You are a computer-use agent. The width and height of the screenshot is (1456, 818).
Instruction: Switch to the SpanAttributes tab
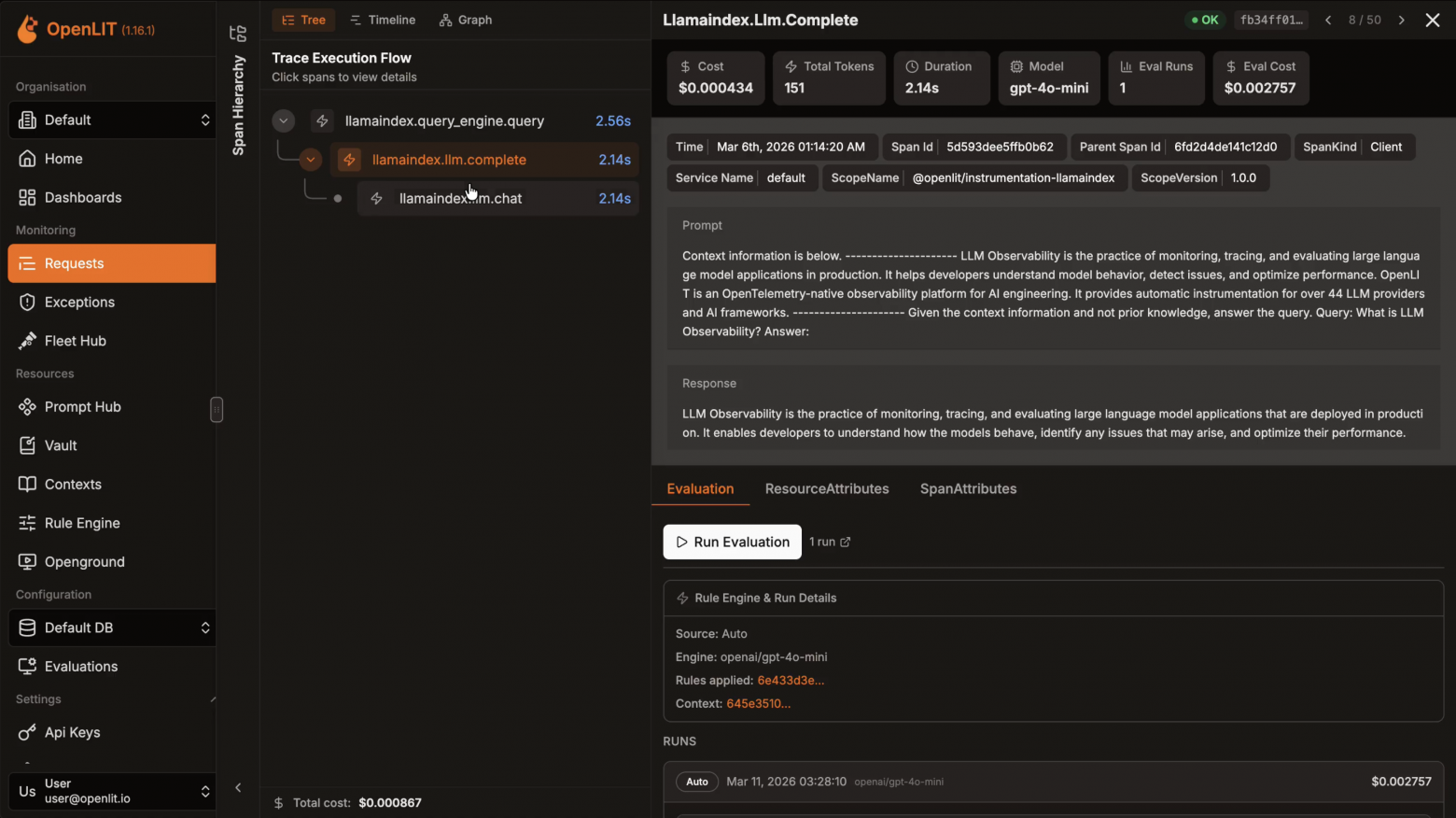pos(968,488)
